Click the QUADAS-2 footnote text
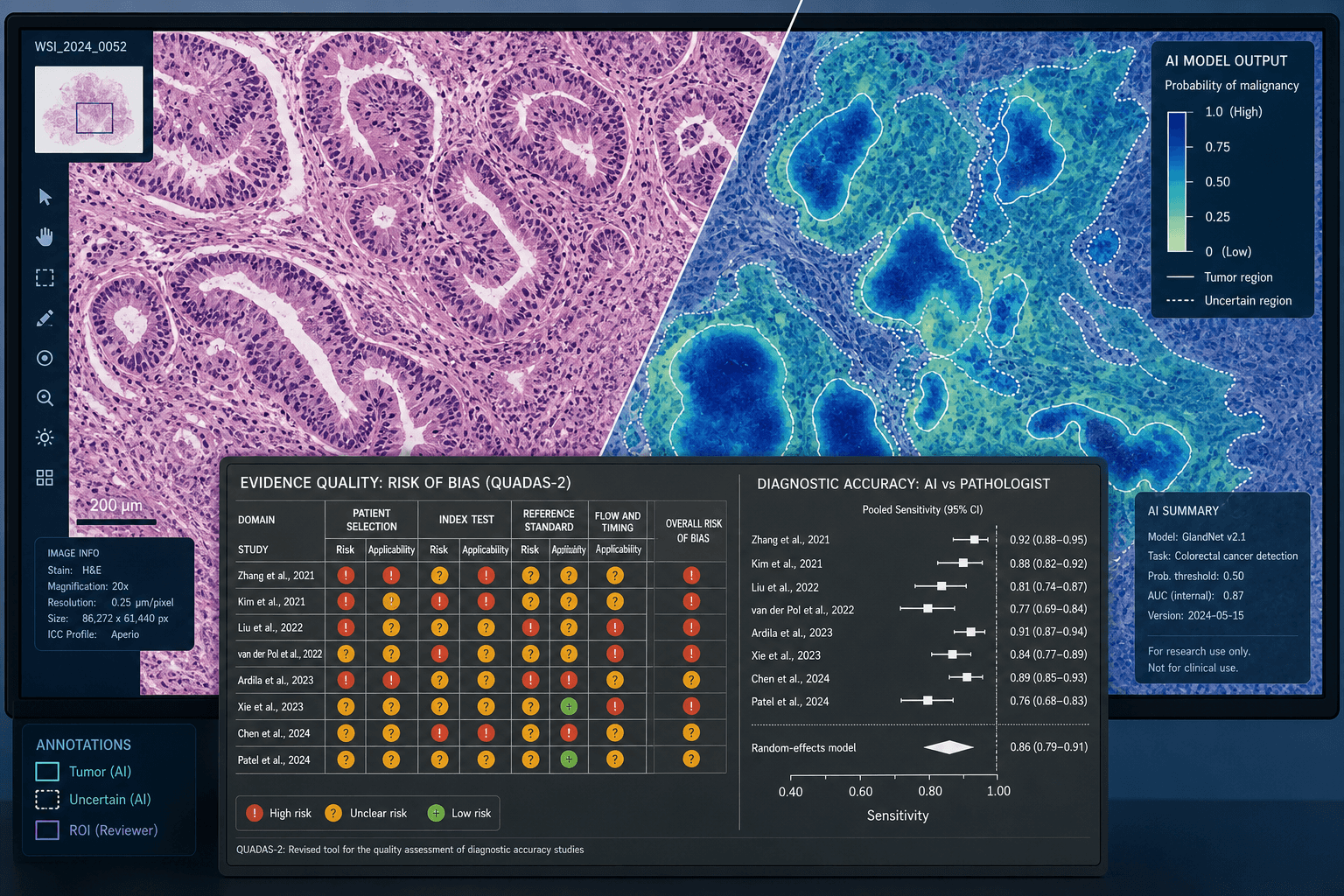 click(x=409, y=850)
